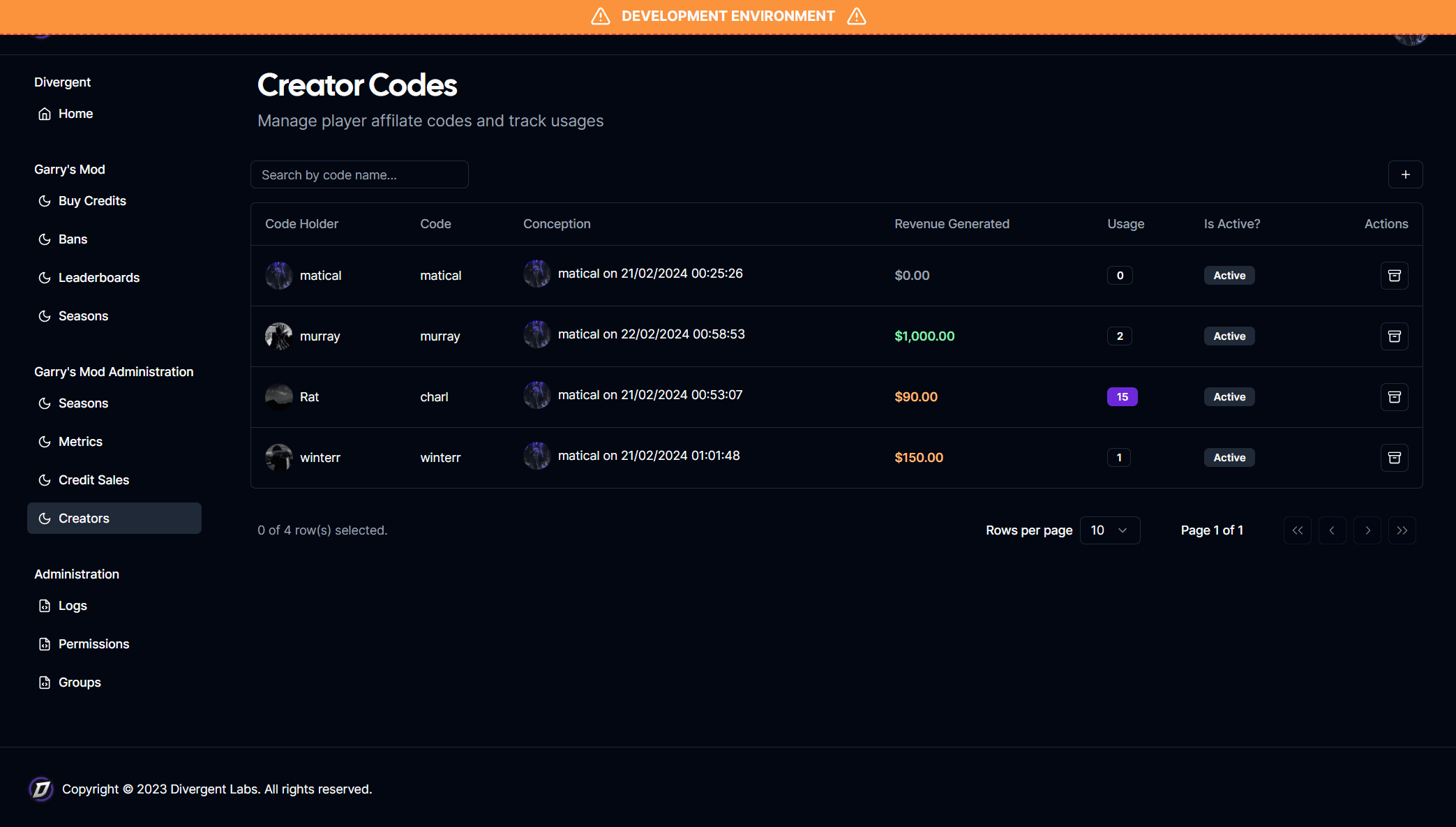Open the Creators page from sidebar
The image size is (1456, 827).
pos(83,518)
